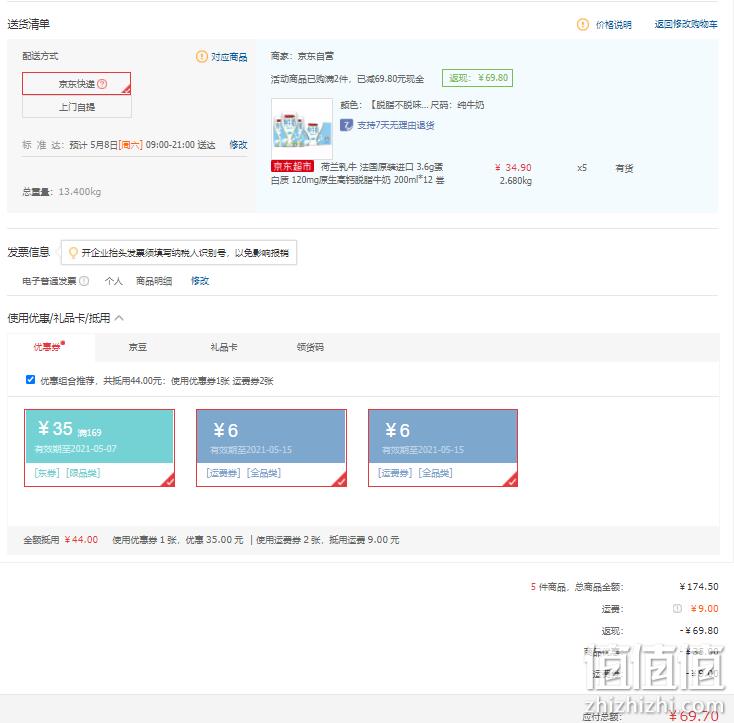Click the 价格说明 warning icon

[x=582, y=24]
